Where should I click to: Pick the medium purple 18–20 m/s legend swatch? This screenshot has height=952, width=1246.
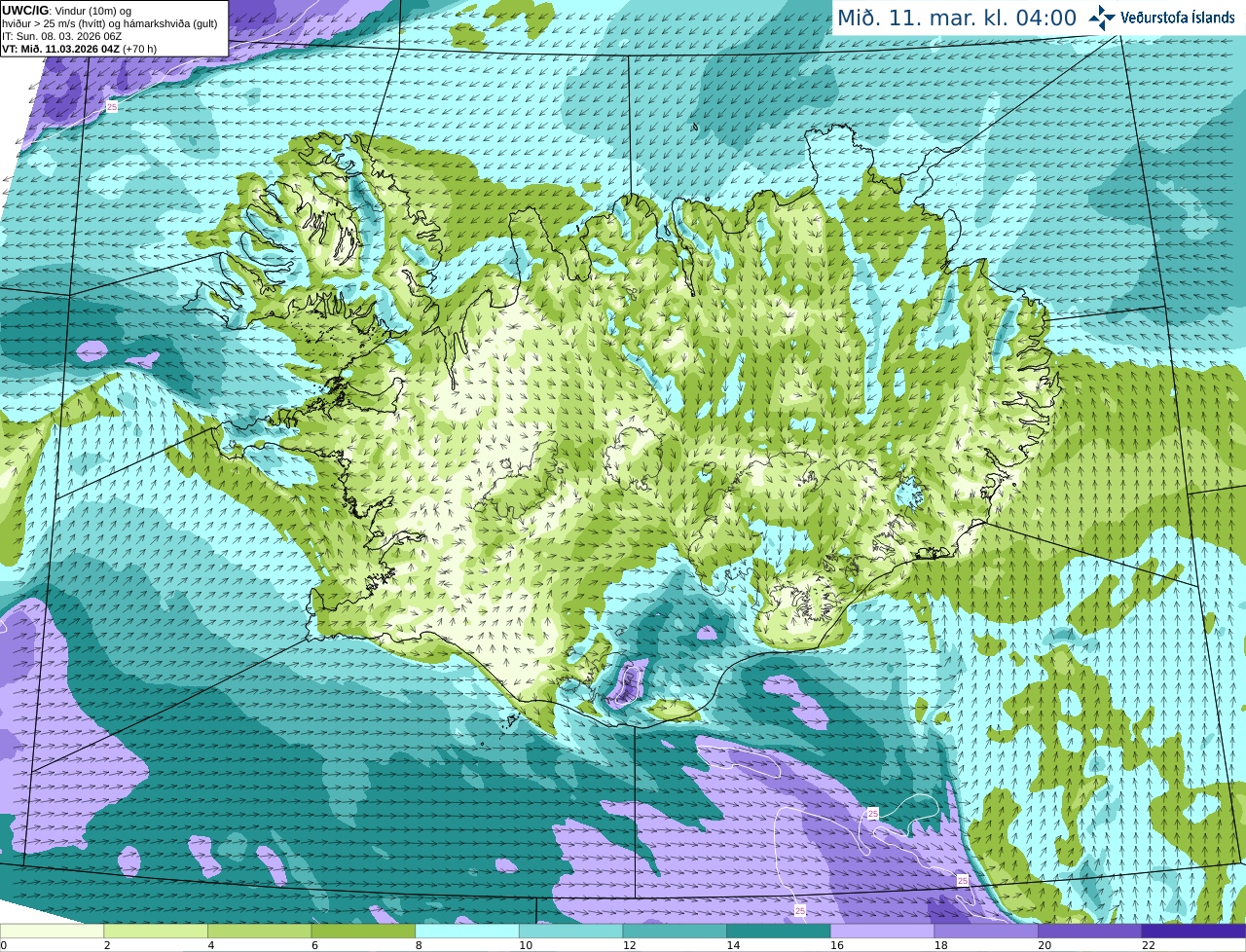click(986, 931)
